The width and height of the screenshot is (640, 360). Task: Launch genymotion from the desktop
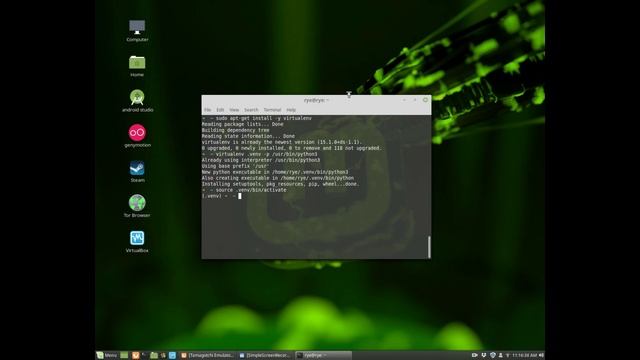pos(138,136)
